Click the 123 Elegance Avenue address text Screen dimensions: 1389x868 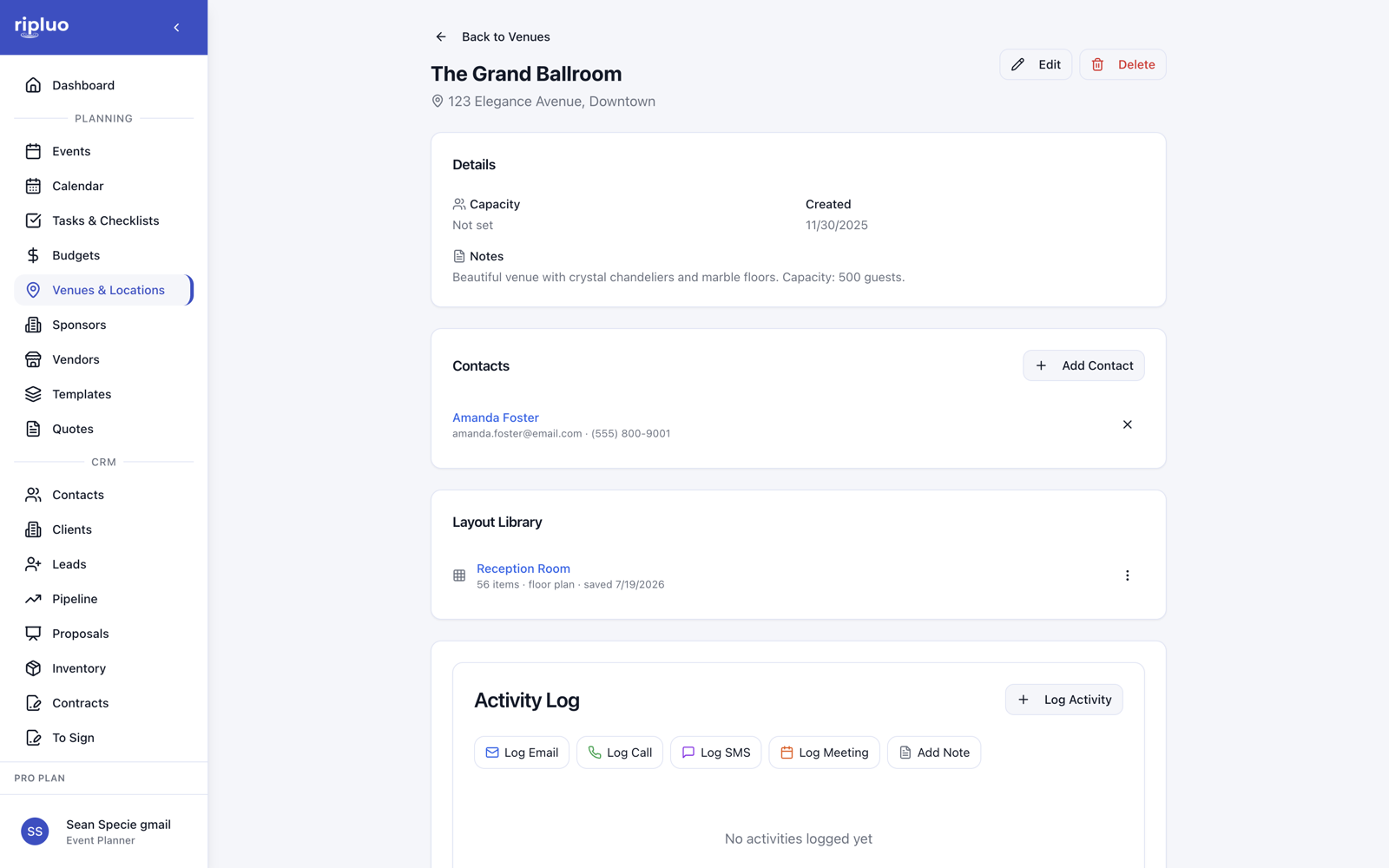[551, 102]
